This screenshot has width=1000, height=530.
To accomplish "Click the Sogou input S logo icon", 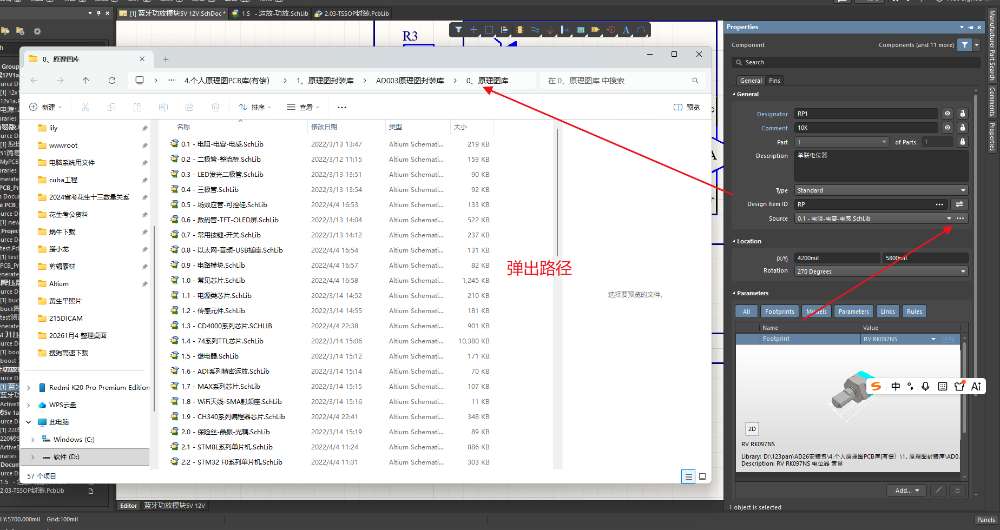I will [x=876, y=386].
